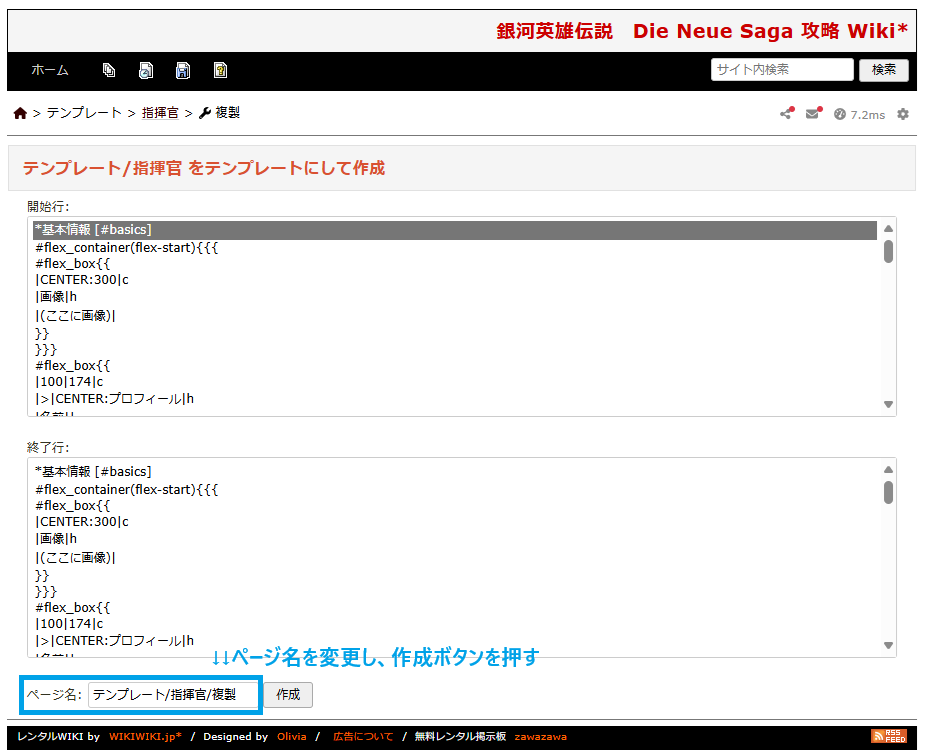925x752 pixels.
Task: Open the envelope mail notification icon
Action: coord(814,113)
